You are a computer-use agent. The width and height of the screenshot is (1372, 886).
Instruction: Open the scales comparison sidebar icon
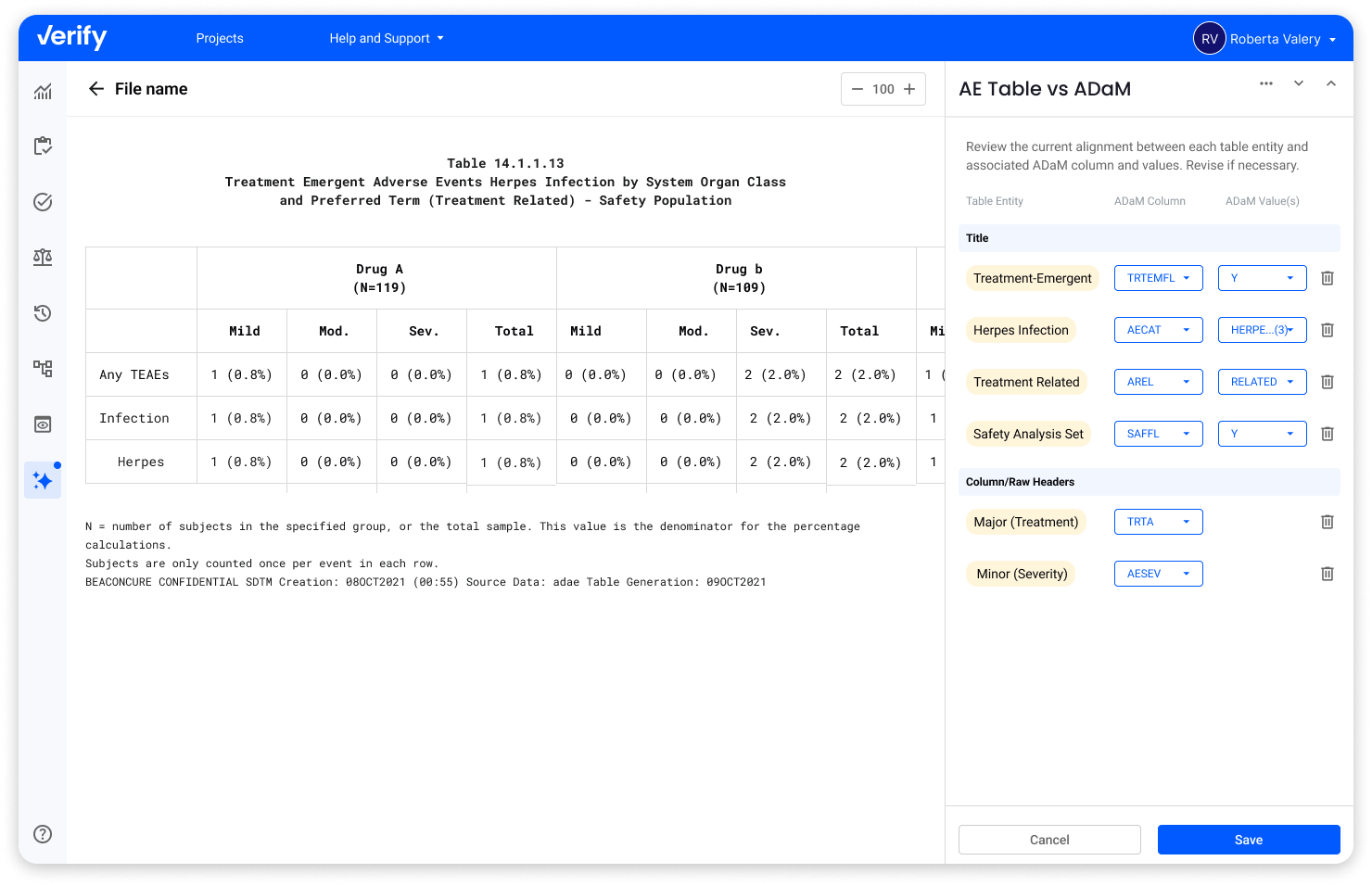pyautogui.click(x=43, y=258)
